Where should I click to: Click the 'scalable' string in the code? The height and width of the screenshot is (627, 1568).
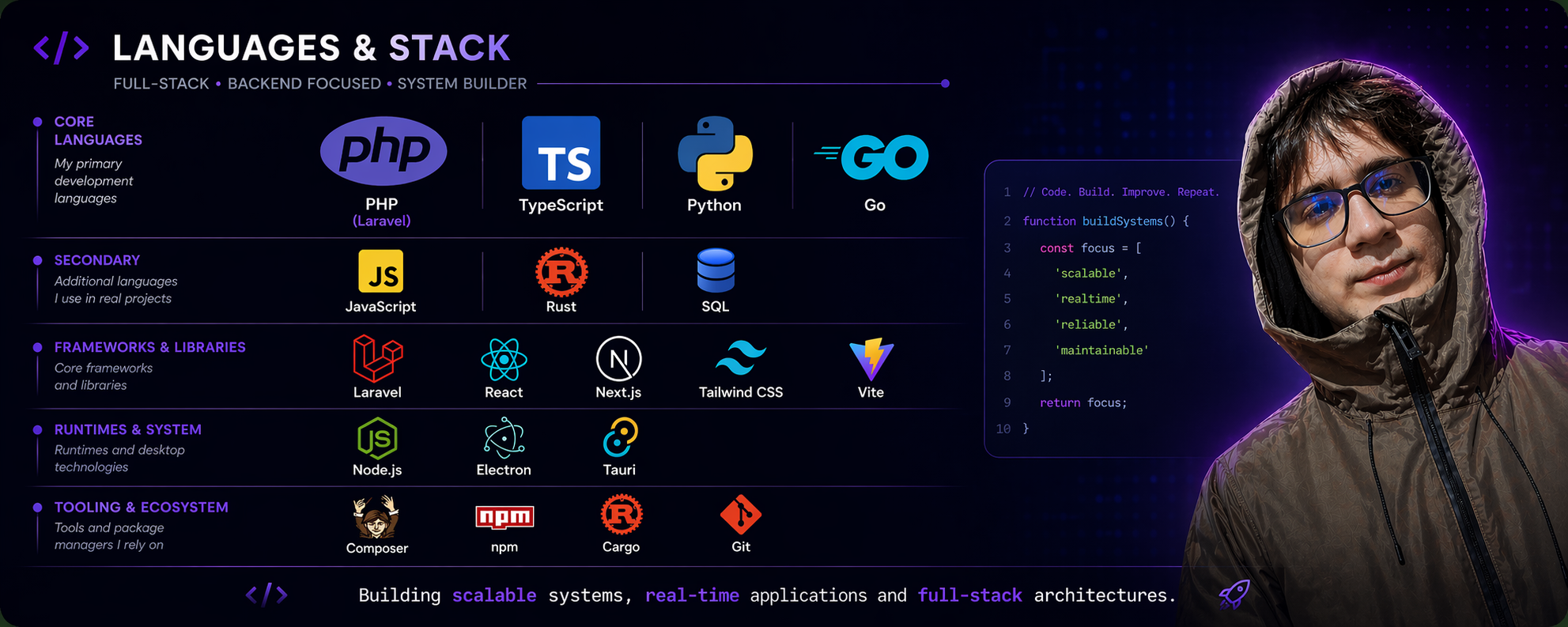pos(1091,274)
